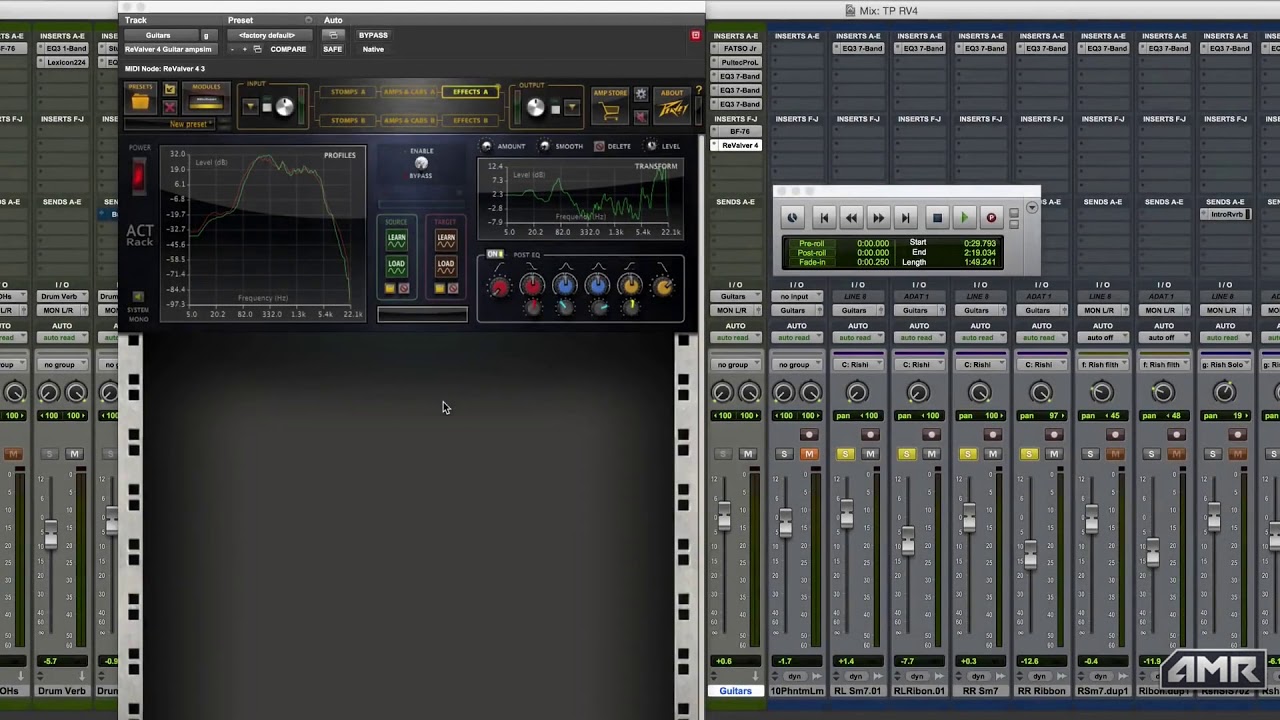
Task: Adjust the ReValver input level knob
Action: [284, 107]
